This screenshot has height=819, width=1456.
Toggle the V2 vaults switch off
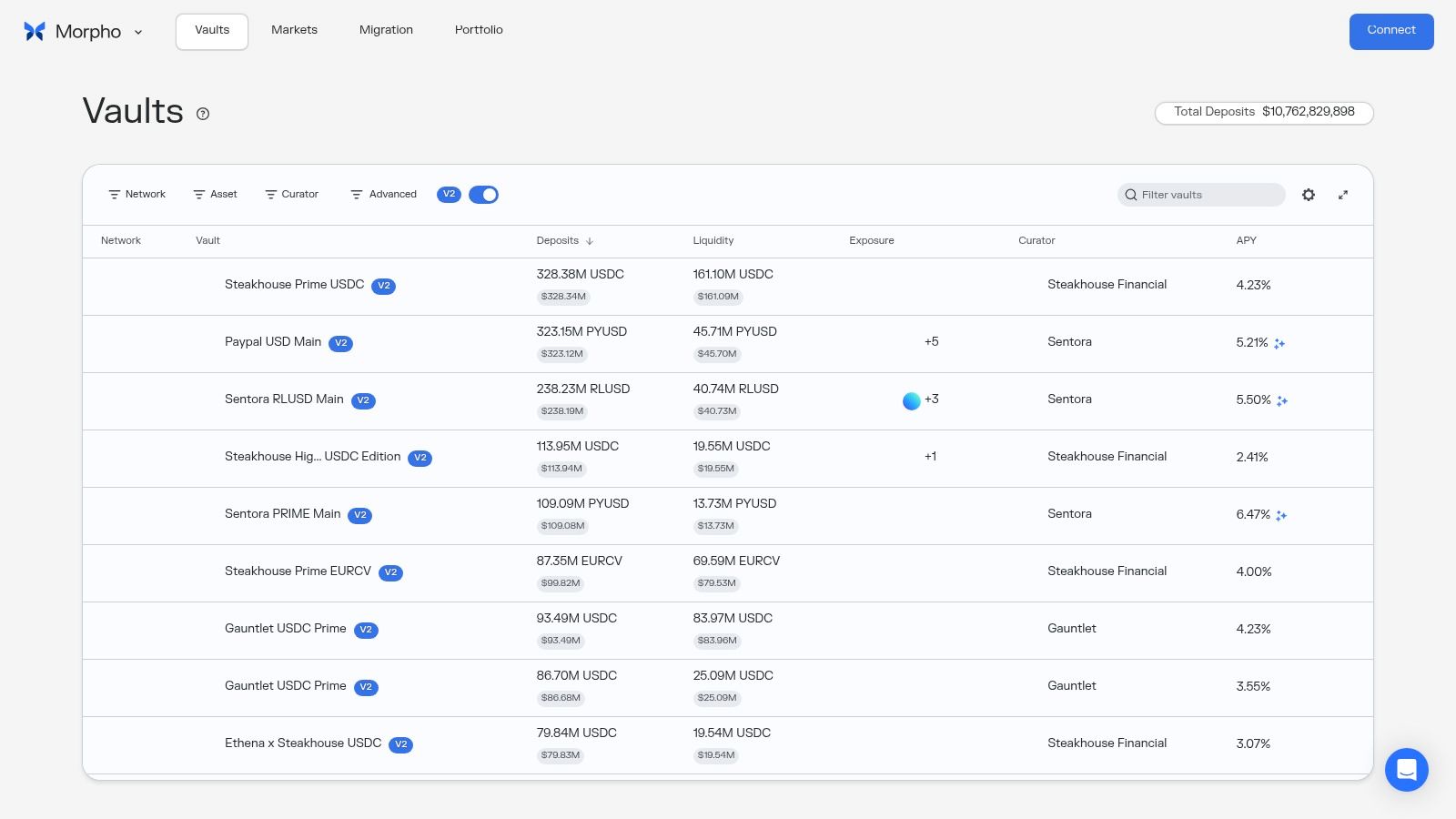tap(483, 195)
